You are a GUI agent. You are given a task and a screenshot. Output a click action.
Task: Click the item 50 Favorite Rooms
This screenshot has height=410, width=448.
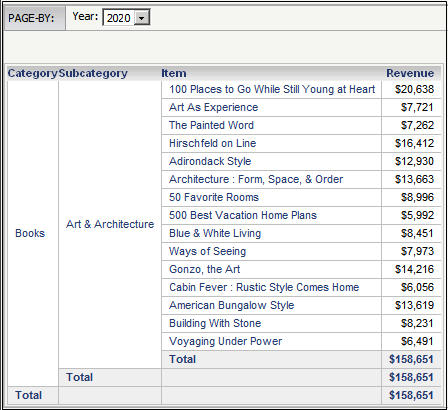tap(214, 197)
